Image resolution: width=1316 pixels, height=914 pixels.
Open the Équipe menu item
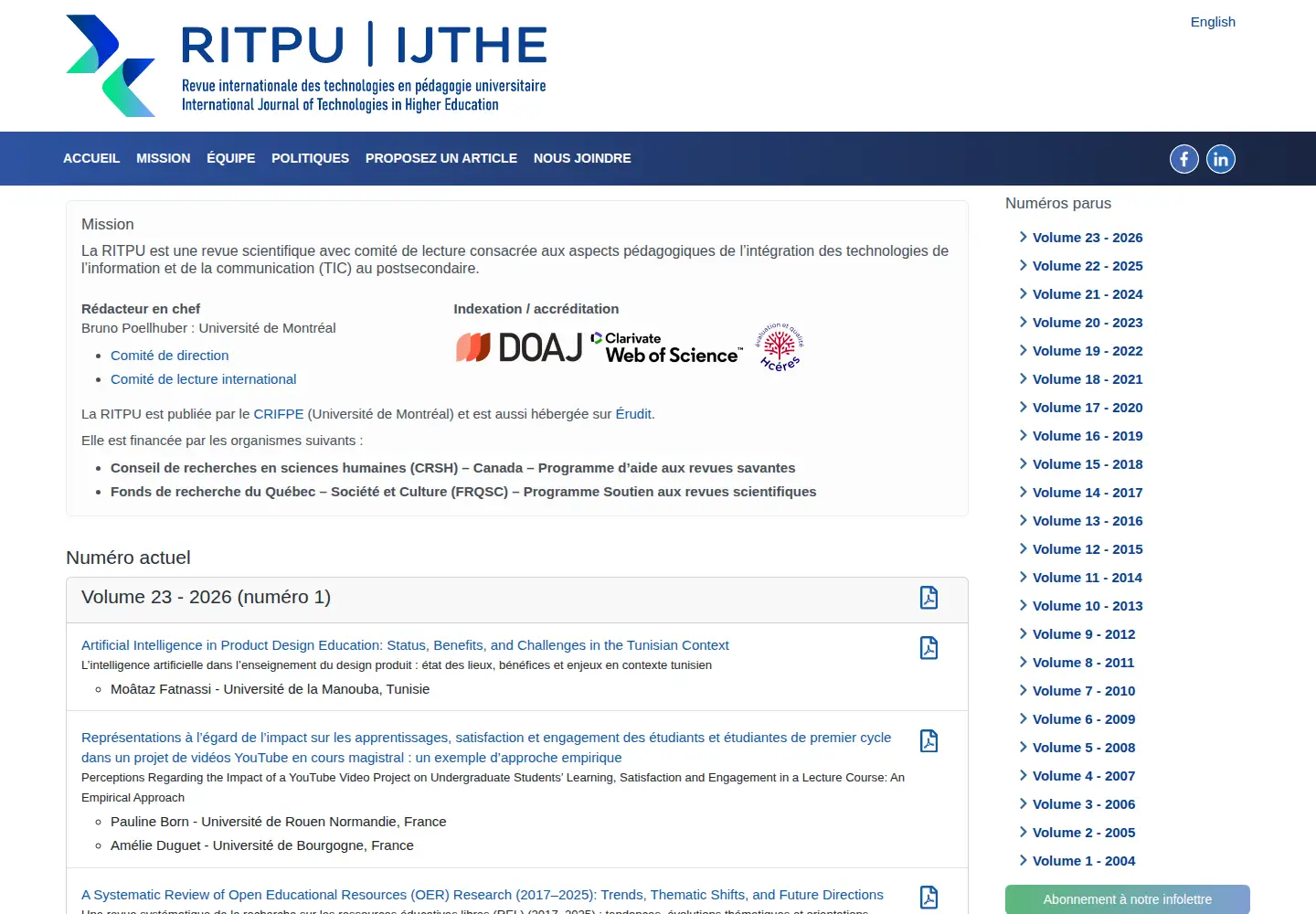pos(231,158)
